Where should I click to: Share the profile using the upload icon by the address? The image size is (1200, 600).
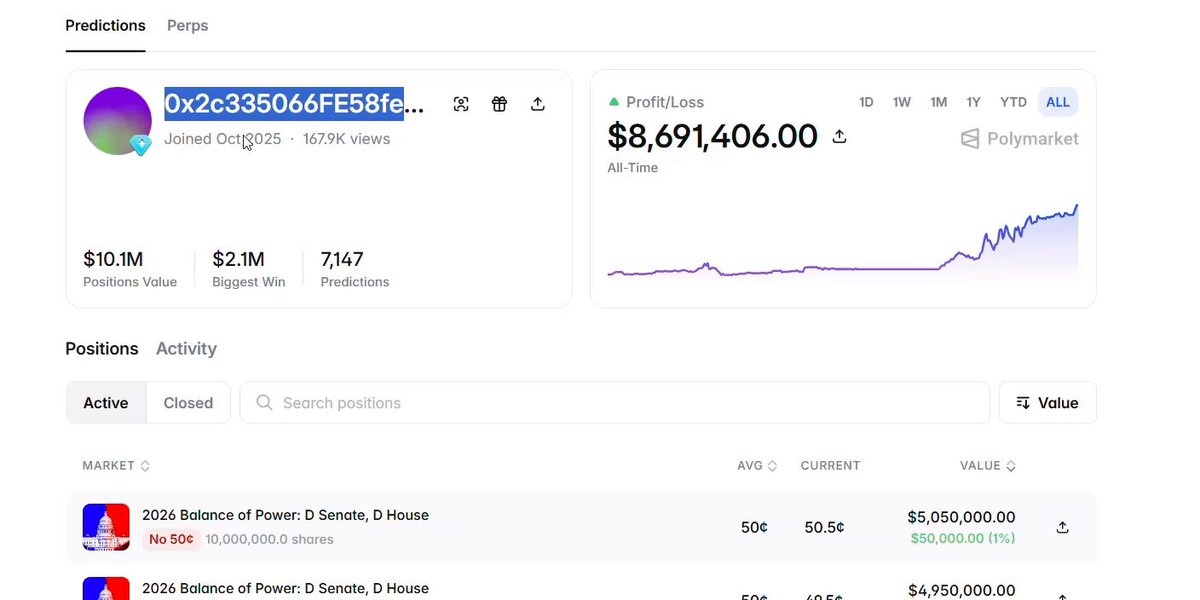pos(538,104)
